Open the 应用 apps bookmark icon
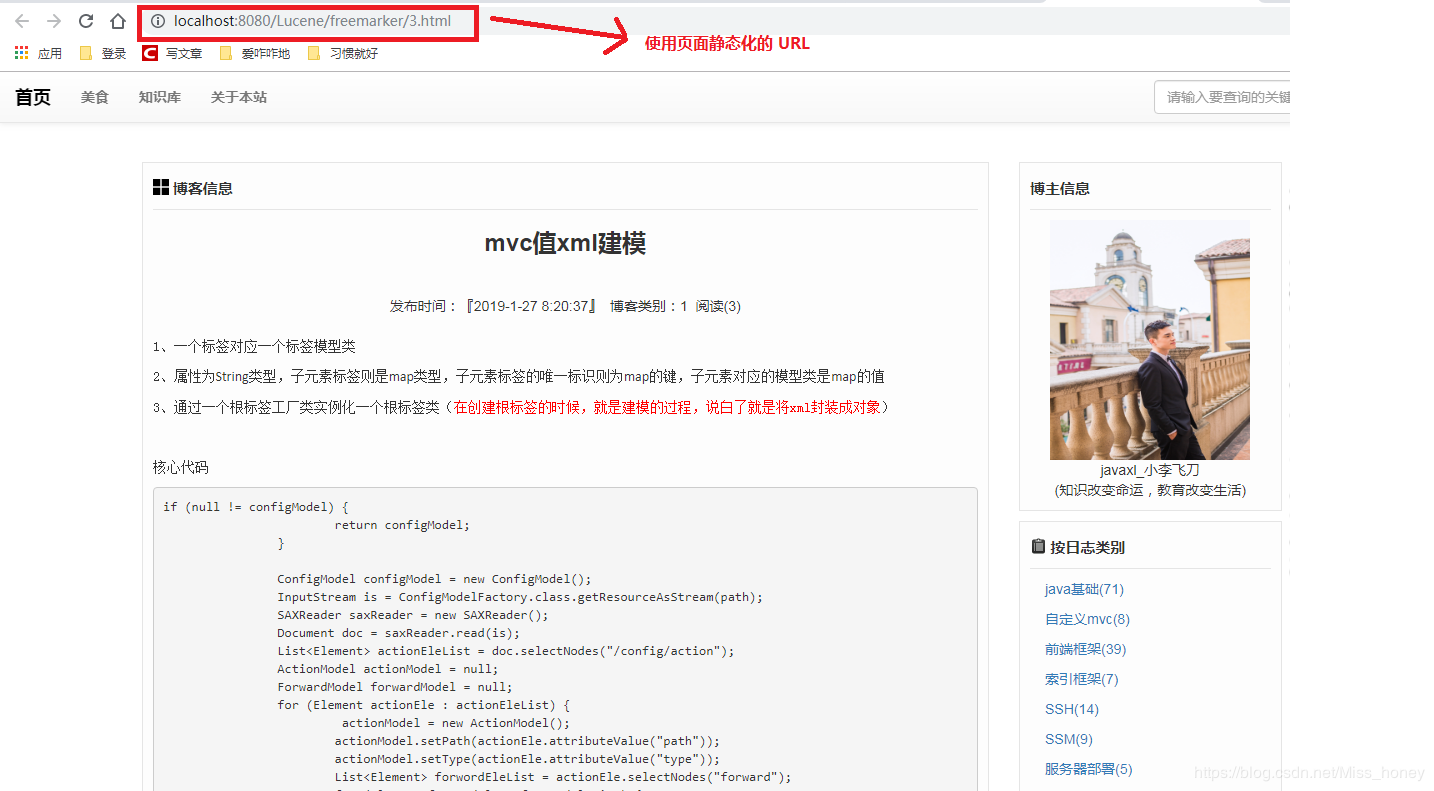This screenshot has width=1434, height=791. click(22, 53)
